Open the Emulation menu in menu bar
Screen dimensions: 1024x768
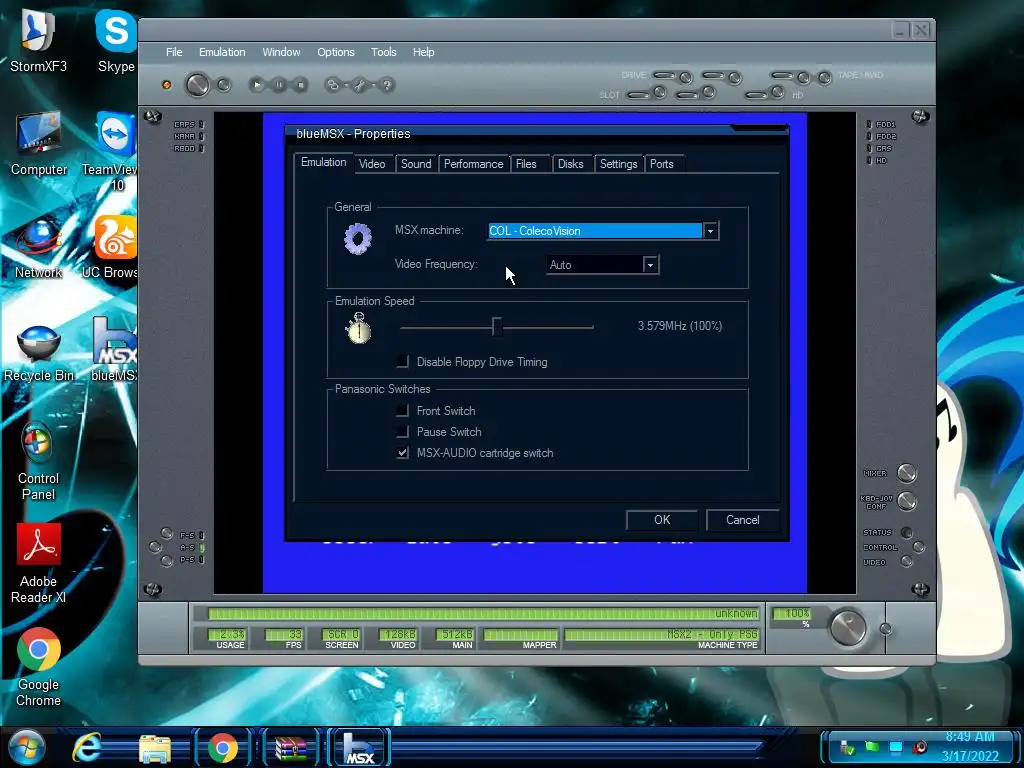pyautogui.click(x=222, y=52)
